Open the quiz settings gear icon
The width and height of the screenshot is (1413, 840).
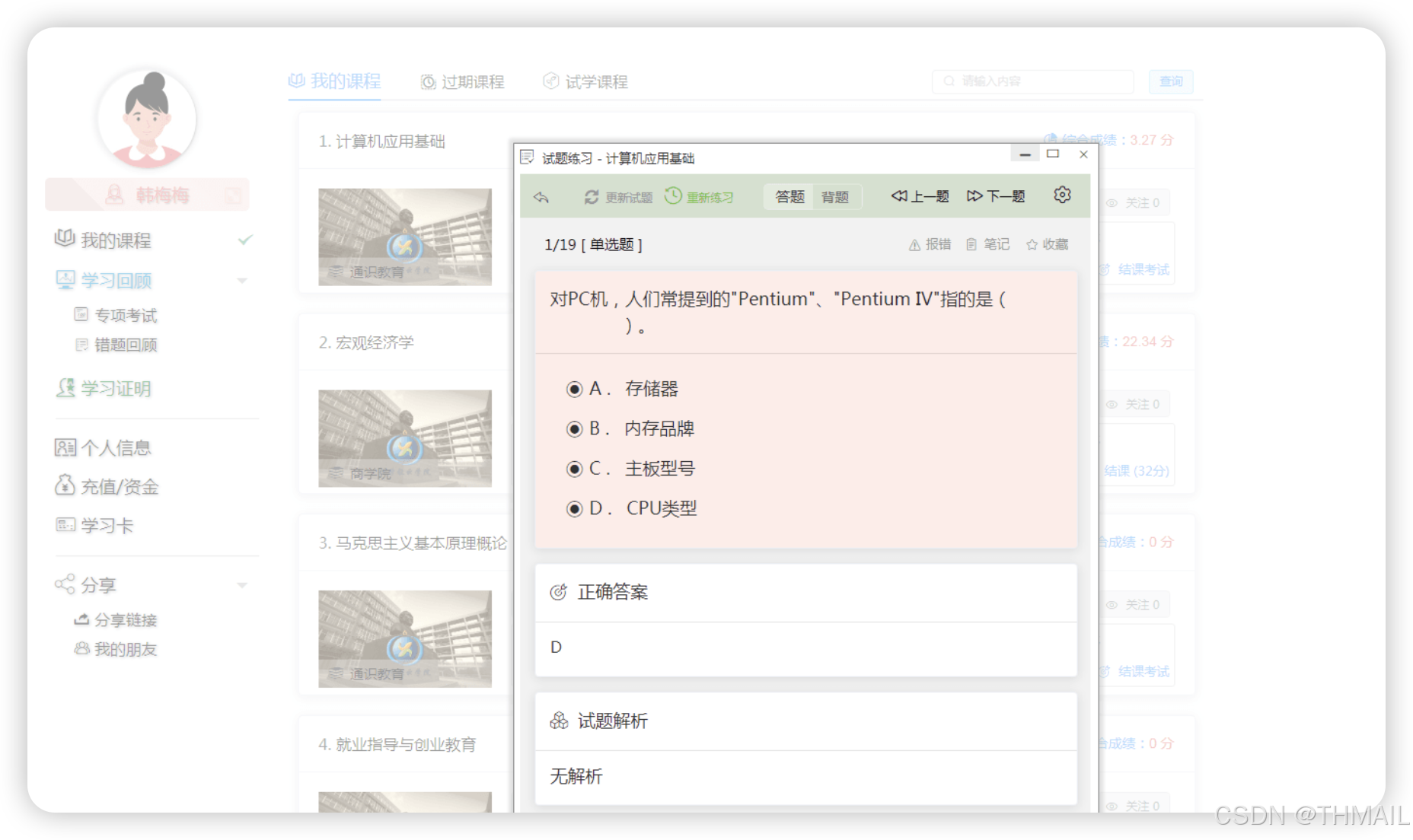coord(1061,195)
